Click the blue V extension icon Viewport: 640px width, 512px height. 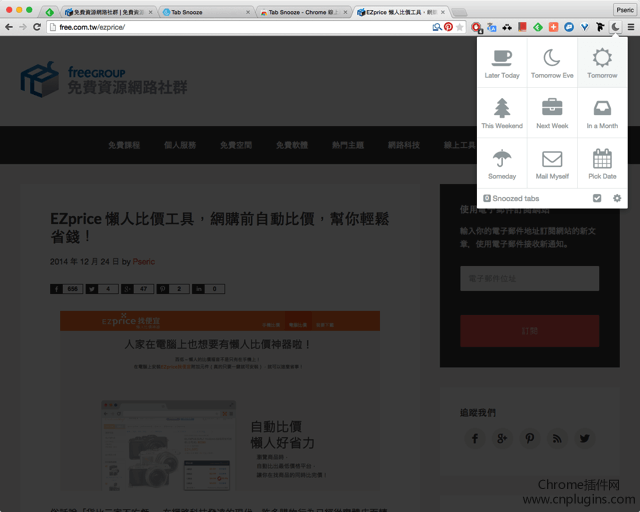(584, 27)
